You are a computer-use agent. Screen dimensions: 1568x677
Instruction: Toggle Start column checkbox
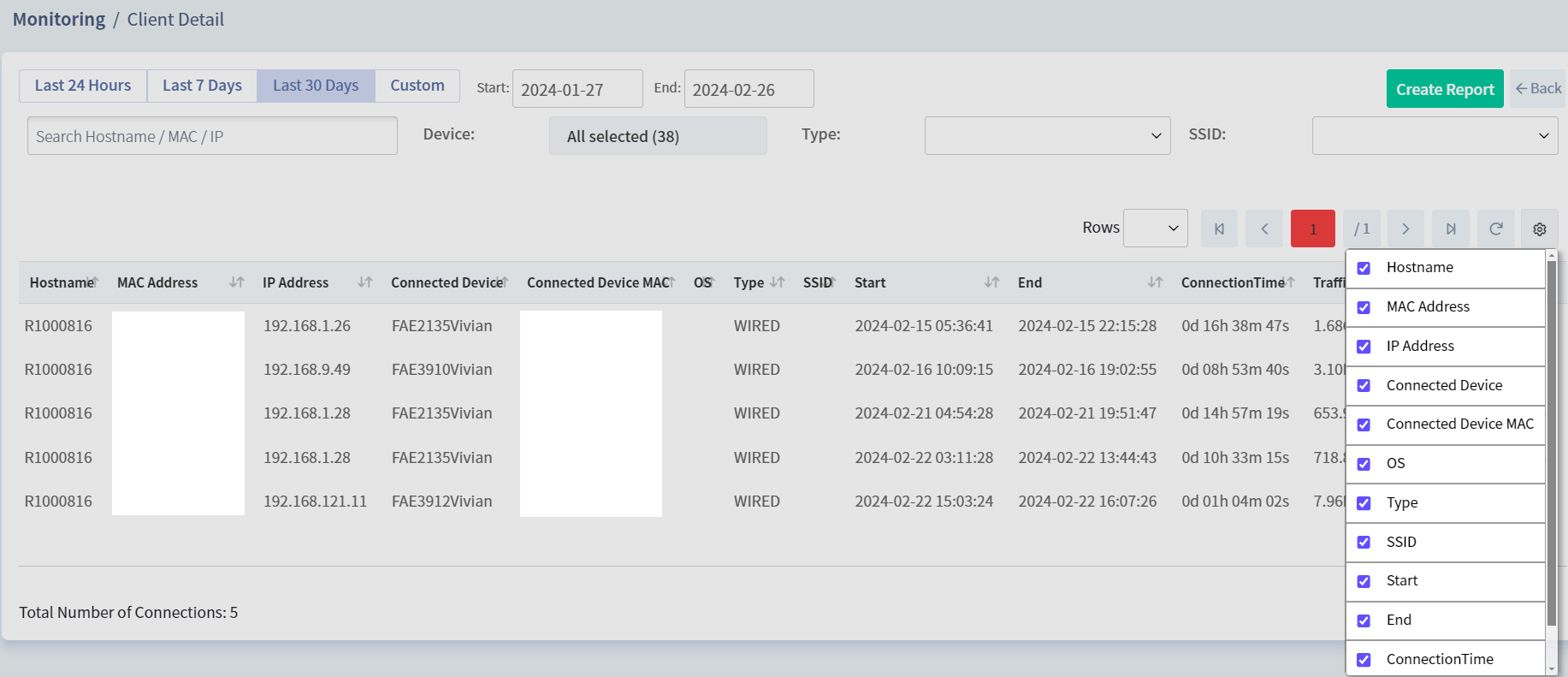1364,581
